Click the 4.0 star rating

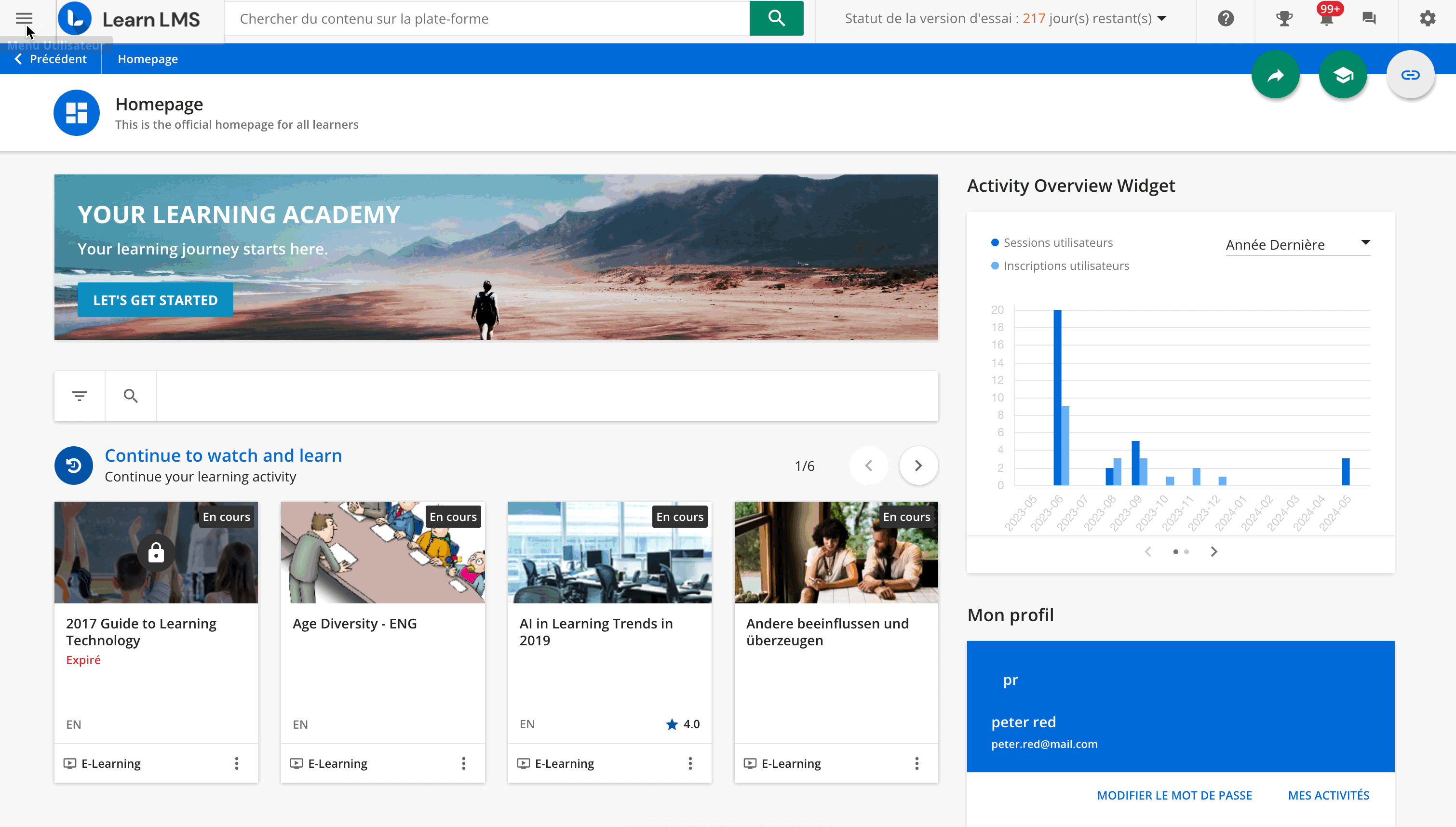683,724
